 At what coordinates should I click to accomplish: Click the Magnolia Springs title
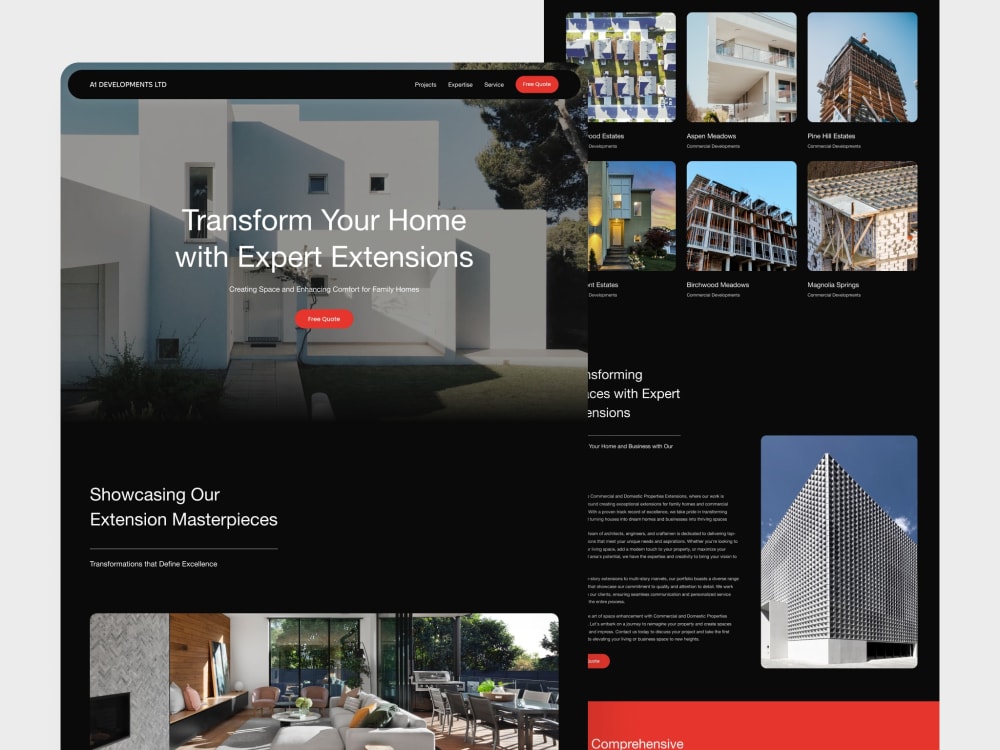tap(833, 285)
